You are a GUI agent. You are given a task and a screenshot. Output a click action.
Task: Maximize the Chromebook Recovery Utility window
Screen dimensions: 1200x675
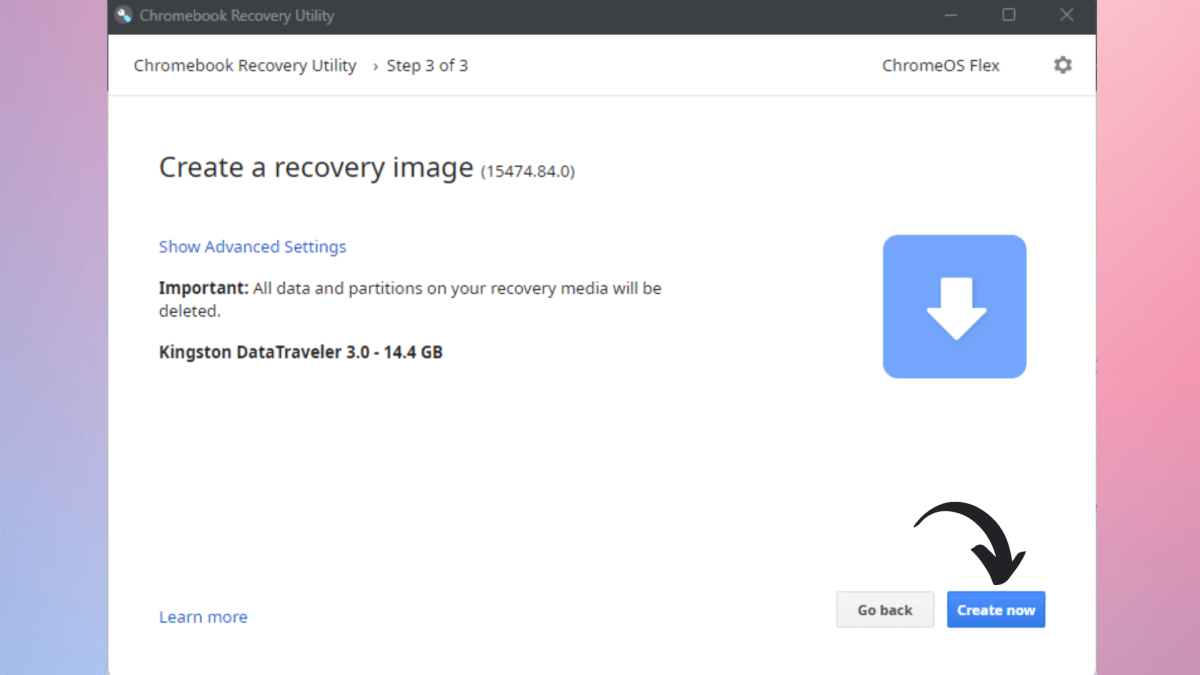(1009, 15)
